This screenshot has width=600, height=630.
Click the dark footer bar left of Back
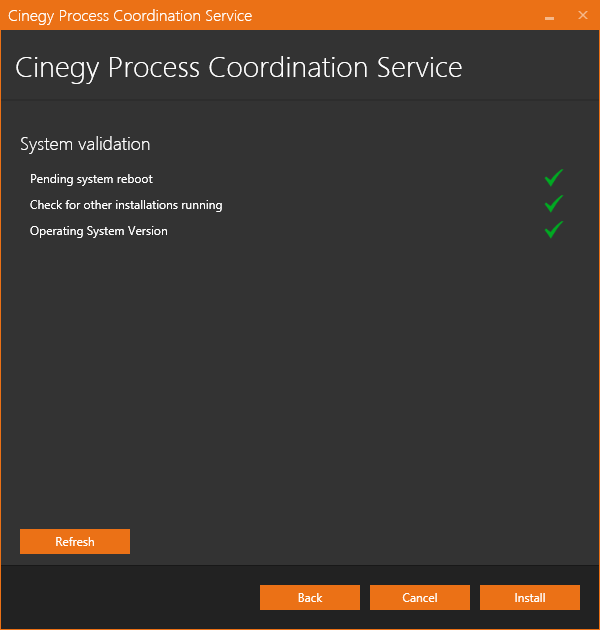(129, 597)
